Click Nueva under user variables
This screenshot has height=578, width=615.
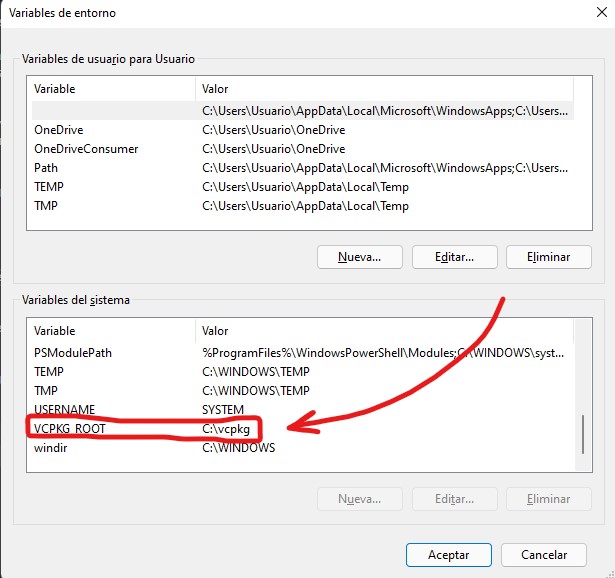[360, 257]
